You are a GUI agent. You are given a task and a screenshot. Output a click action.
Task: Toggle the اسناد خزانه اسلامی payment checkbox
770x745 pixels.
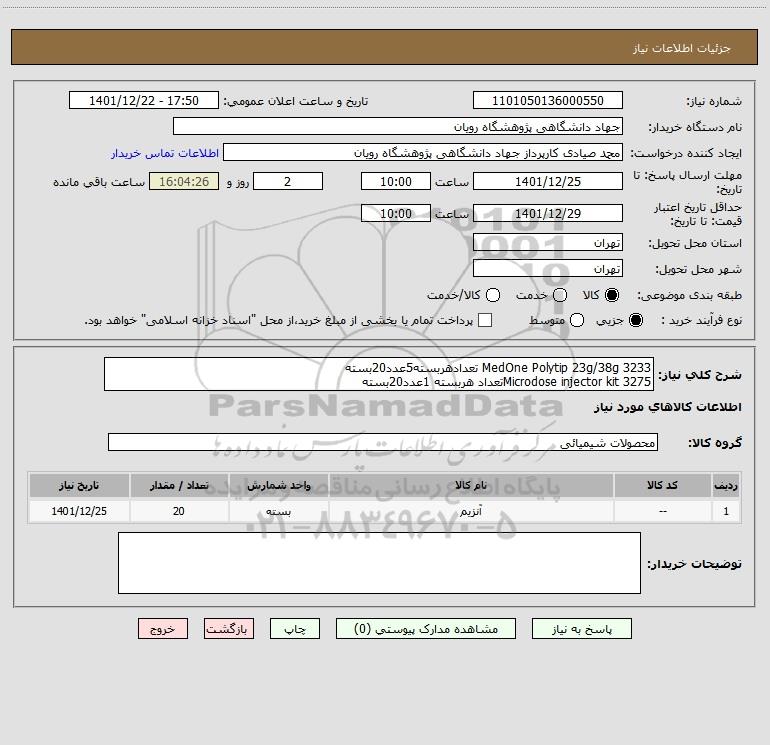click(x=485, y=320)
